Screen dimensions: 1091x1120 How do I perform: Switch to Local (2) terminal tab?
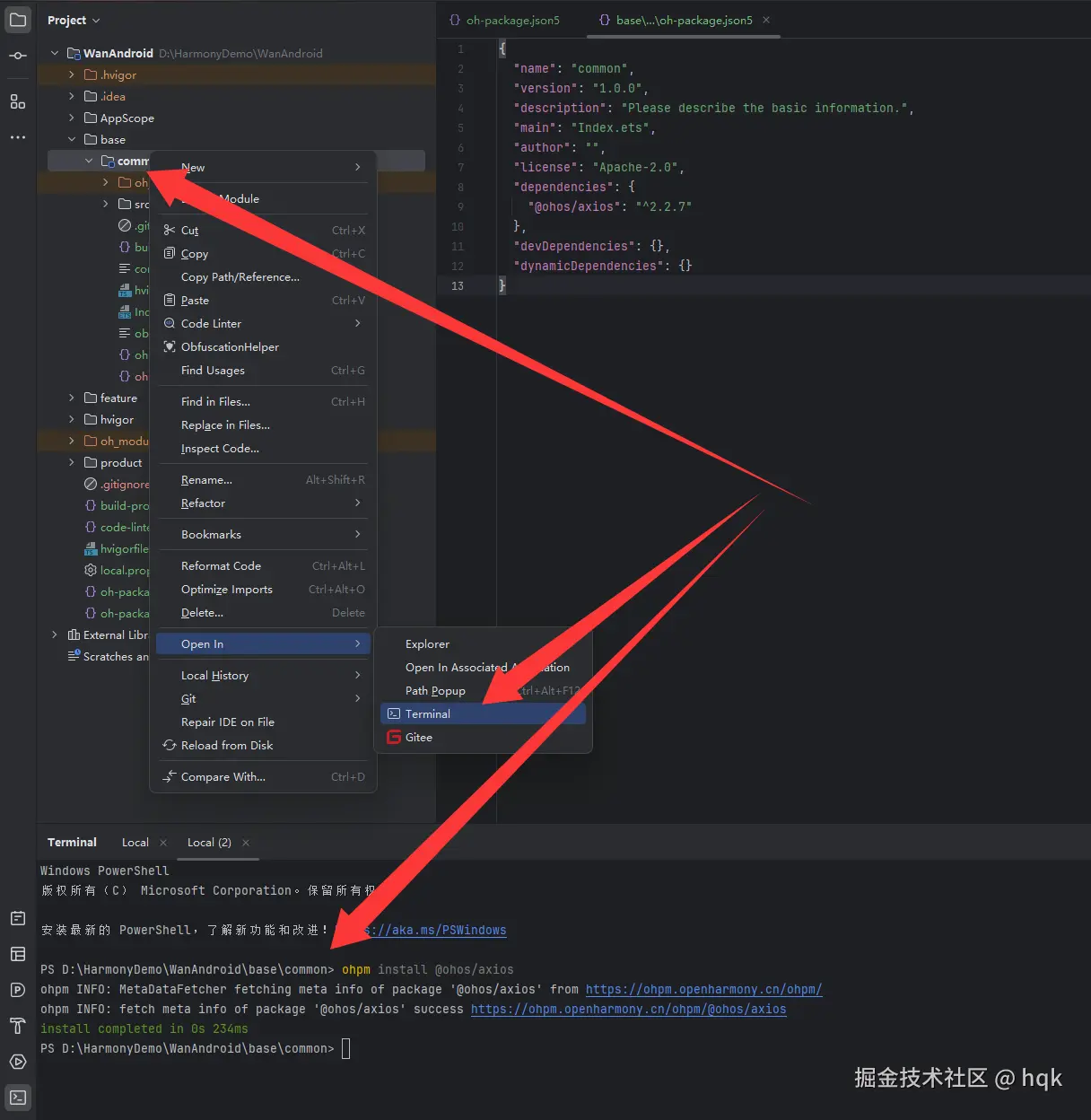[209, 843]
